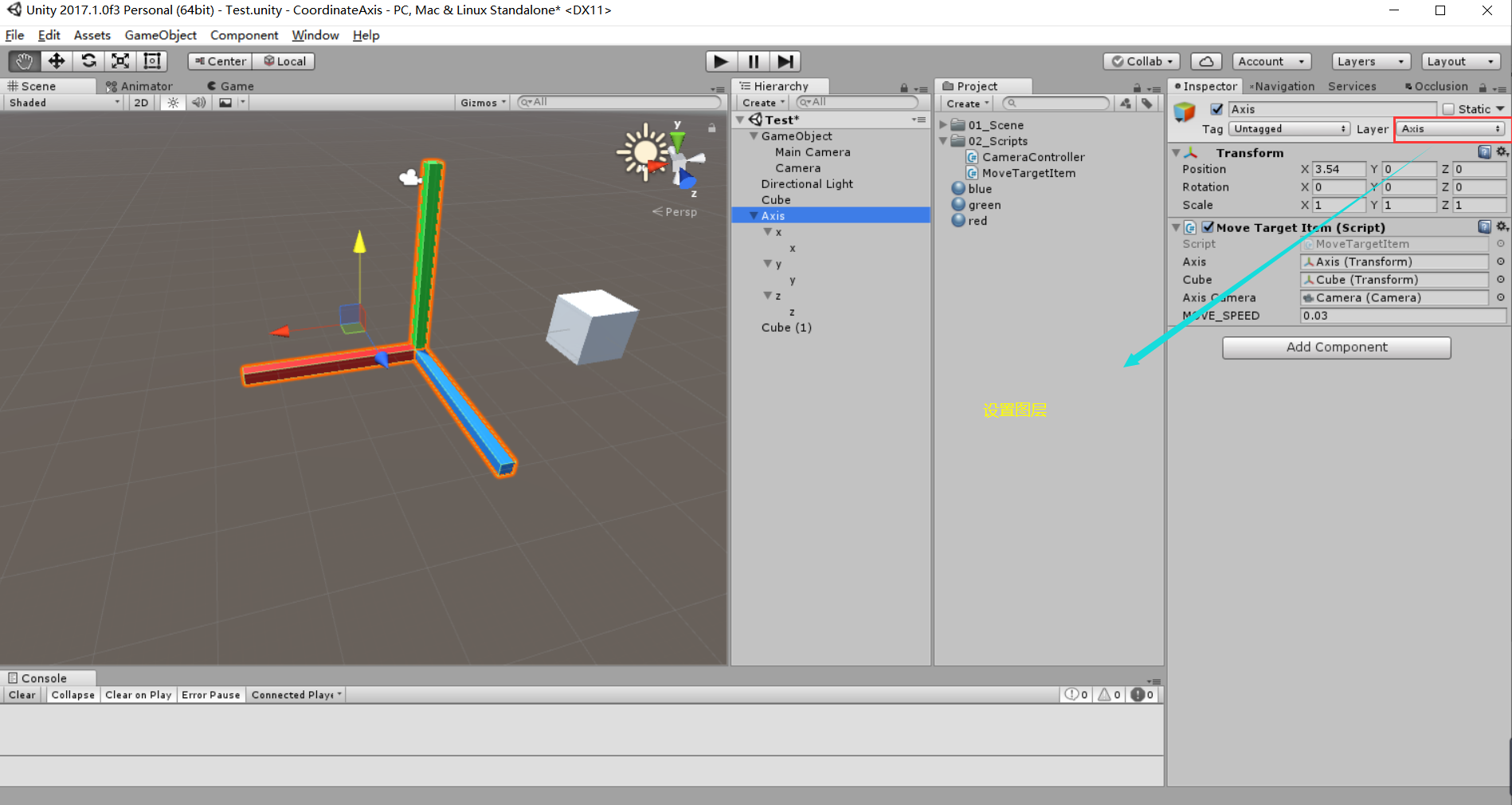Select Directional Light in Hierarchy
This screenshot has width=1512, height=805.
coord(807,184)
